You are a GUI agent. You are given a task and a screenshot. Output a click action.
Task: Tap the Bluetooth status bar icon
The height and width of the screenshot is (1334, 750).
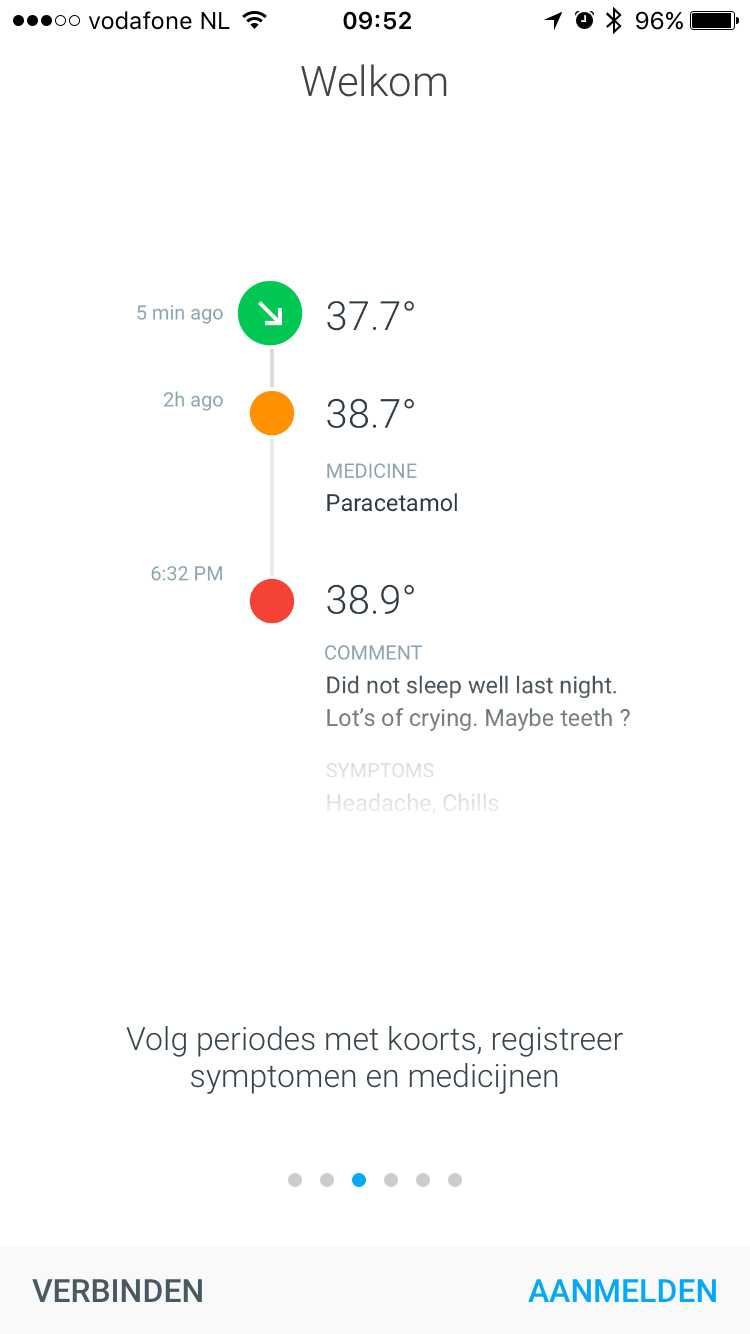tap(614, 21)
